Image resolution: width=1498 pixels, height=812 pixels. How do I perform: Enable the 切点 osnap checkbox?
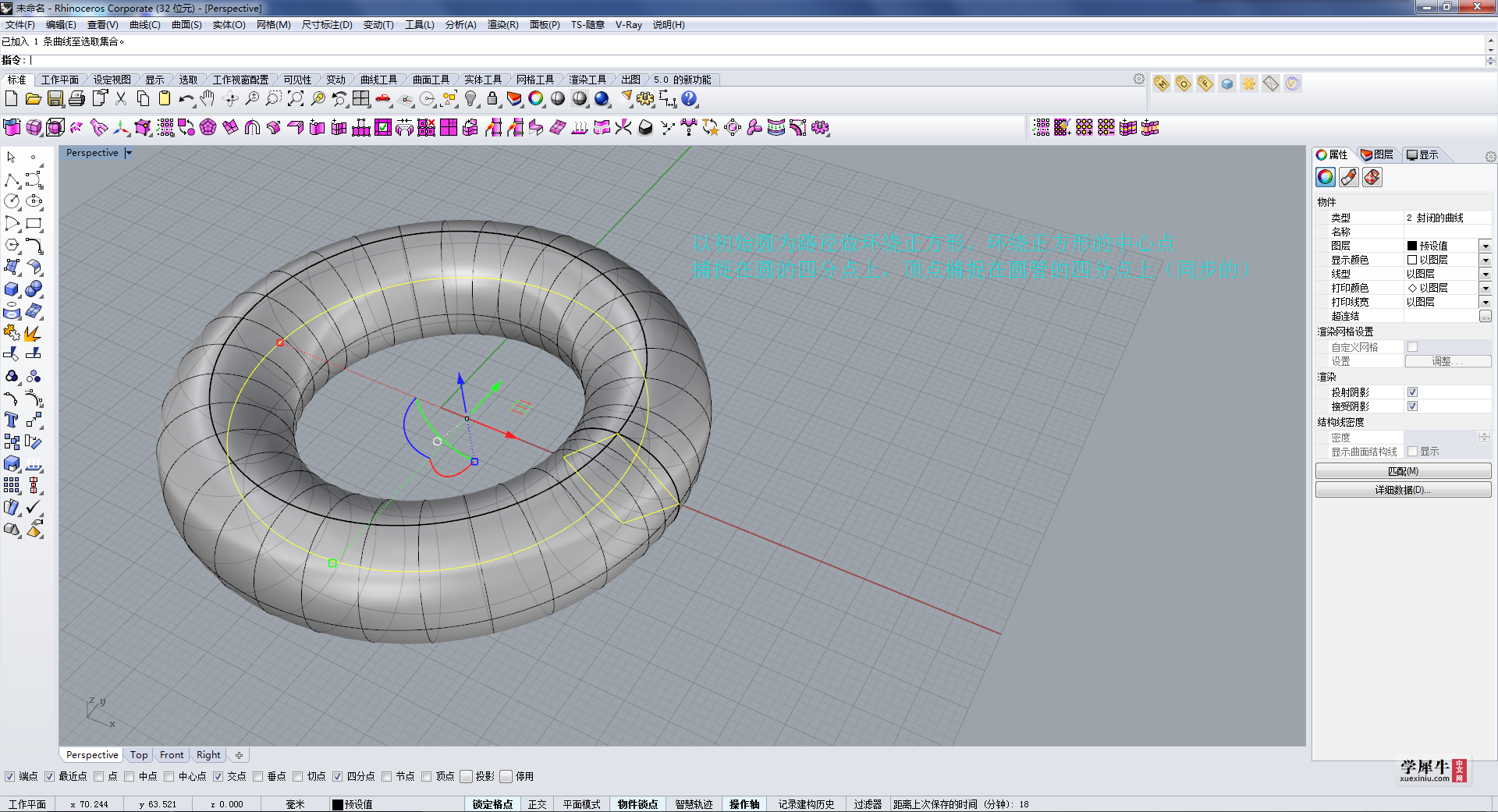click(297, 776)
